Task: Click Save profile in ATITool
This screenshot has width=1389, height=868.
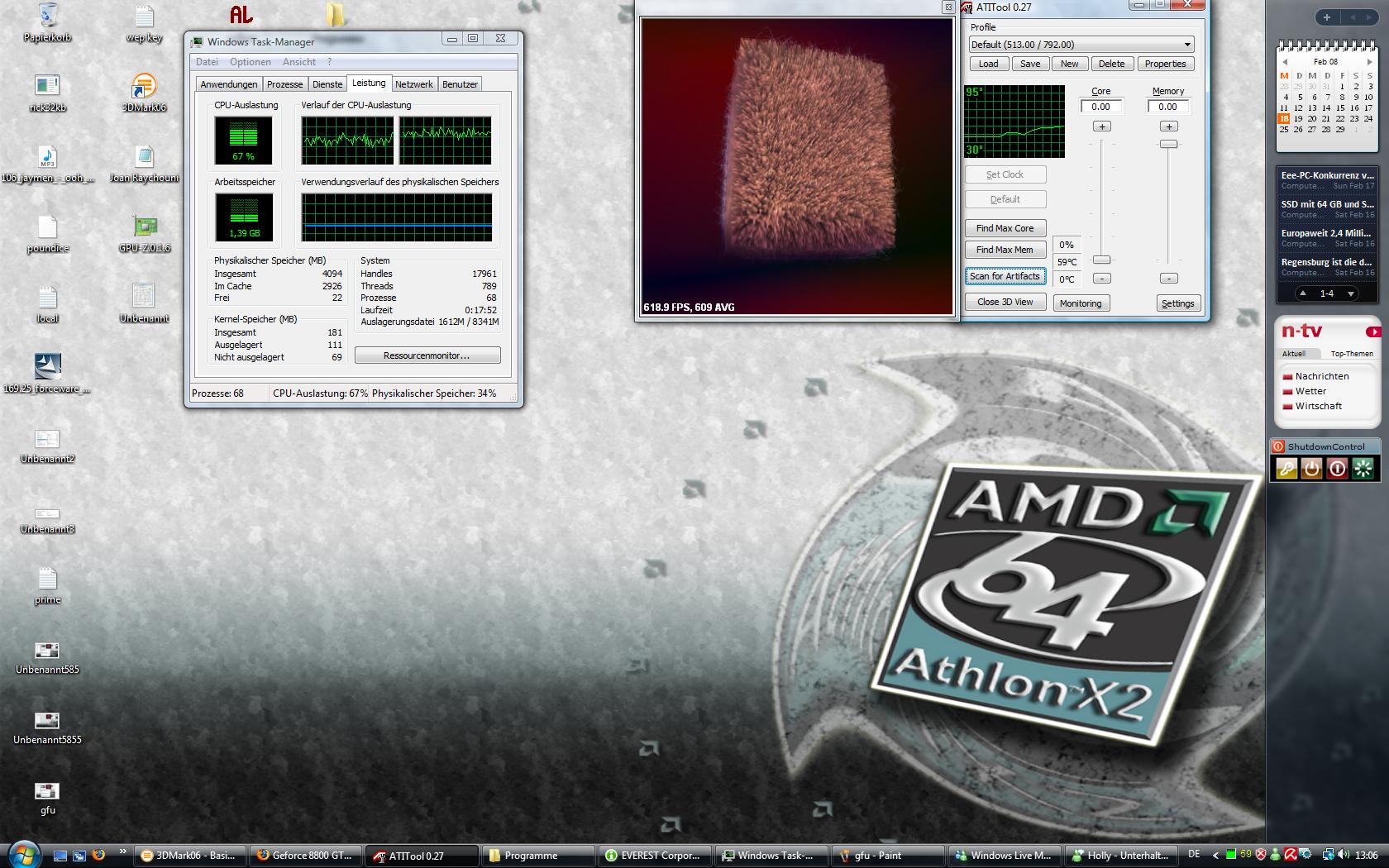Action: pyautogui.click(x=1030, y=64)
